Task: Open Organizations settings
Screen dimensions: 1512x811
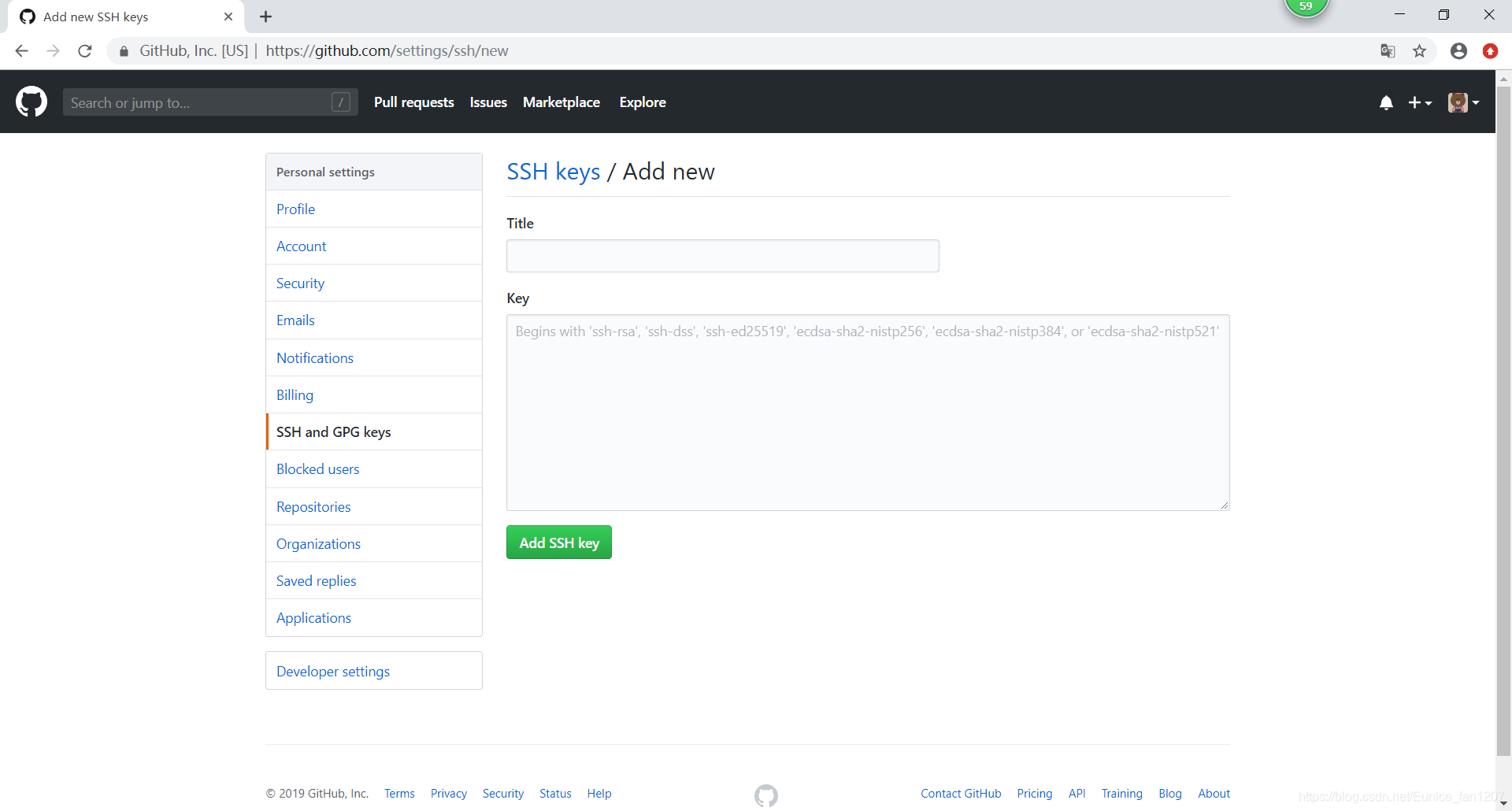Action: 374,543
